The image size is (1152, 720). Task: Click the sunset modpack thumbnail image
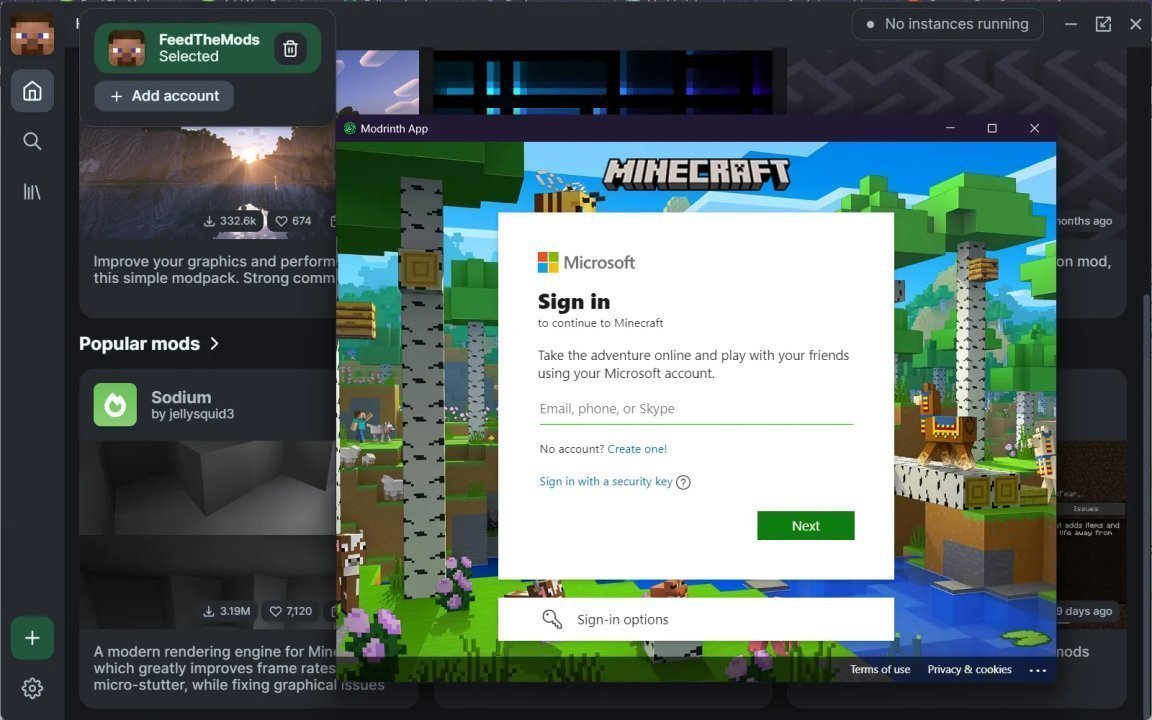click(208, 182)
